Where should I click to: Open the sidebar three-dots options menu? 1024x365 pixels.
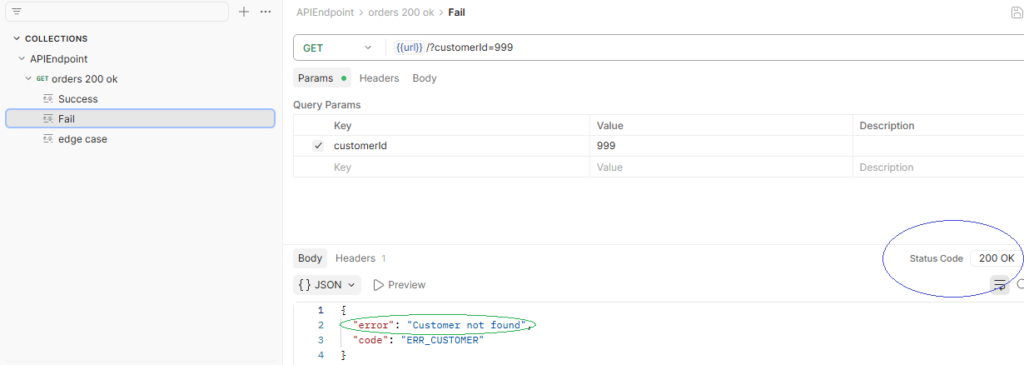tap(265, 11)
